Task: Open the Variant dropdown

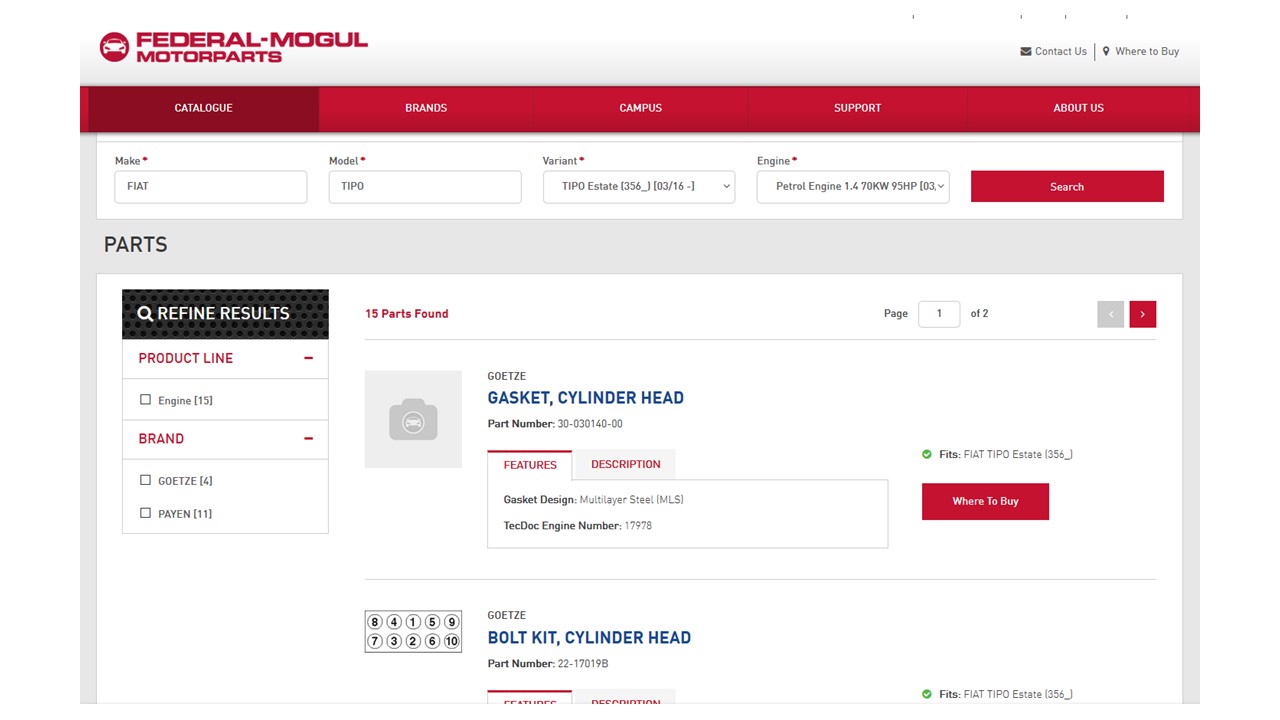Action: 638,187
